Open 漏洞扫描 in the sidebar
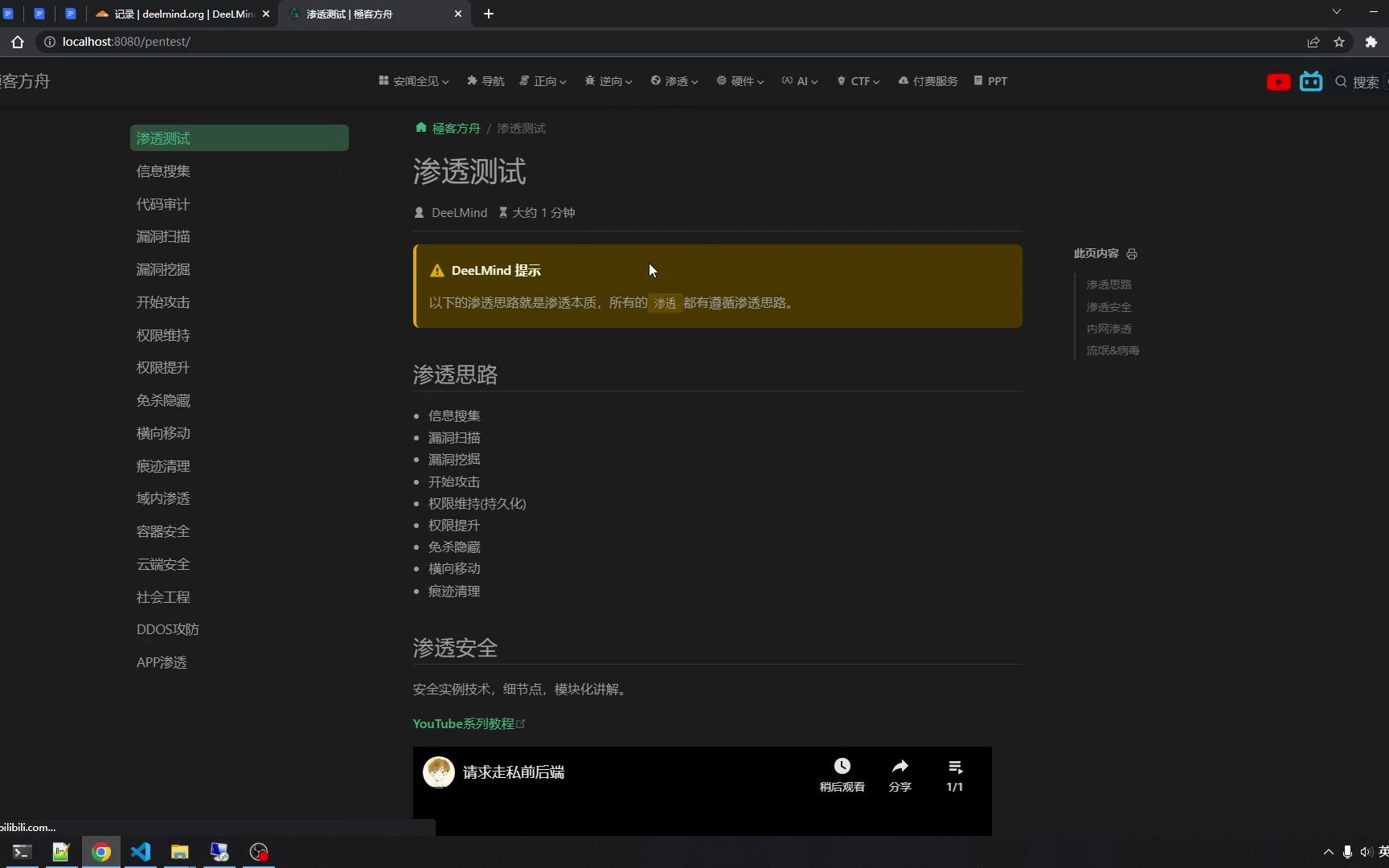Screen dimensions: 1389x868 click(239, 236)
